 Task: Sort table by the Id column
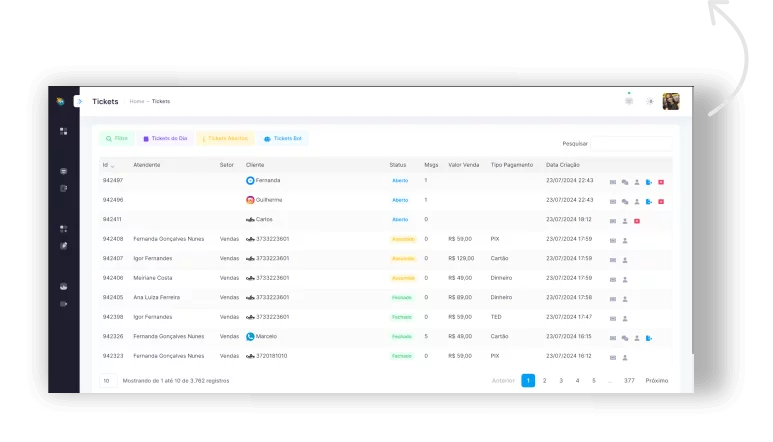(x=108, y=165)
